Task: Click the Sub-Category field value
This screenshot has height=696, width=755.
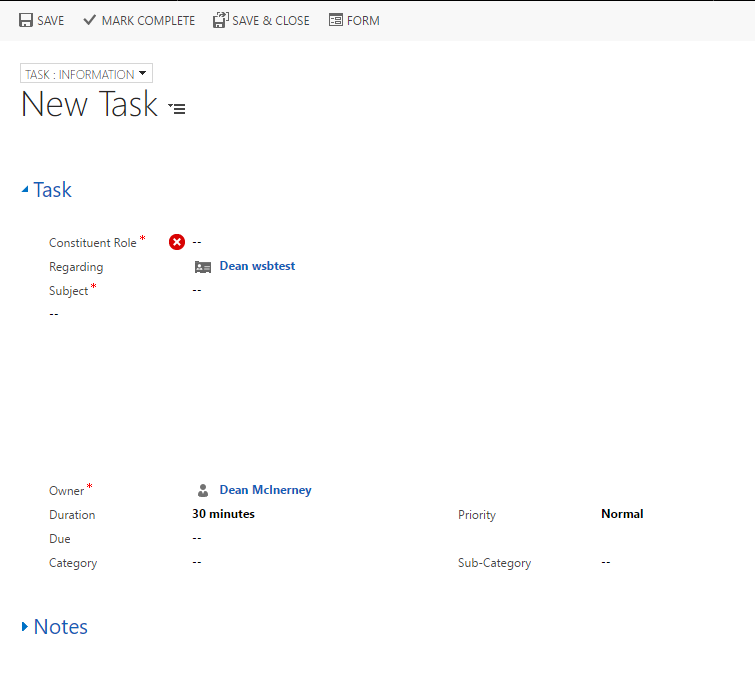Action: click(x=606, y=562)
